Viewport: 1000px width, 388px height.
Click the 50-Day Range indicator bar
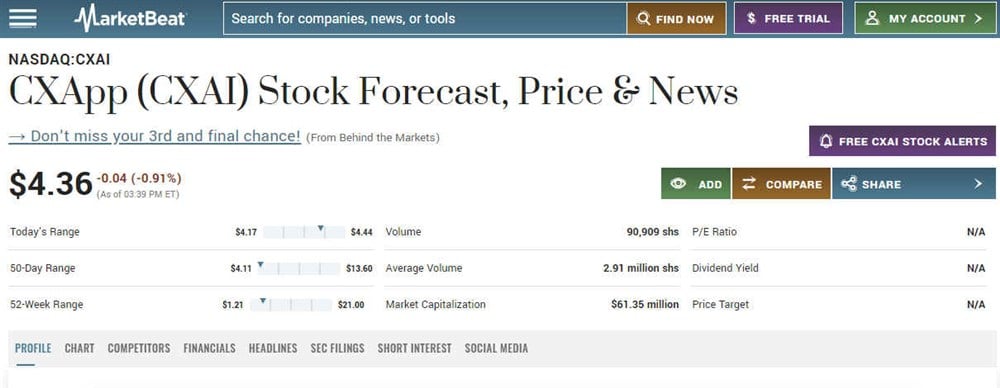point(298,268)
